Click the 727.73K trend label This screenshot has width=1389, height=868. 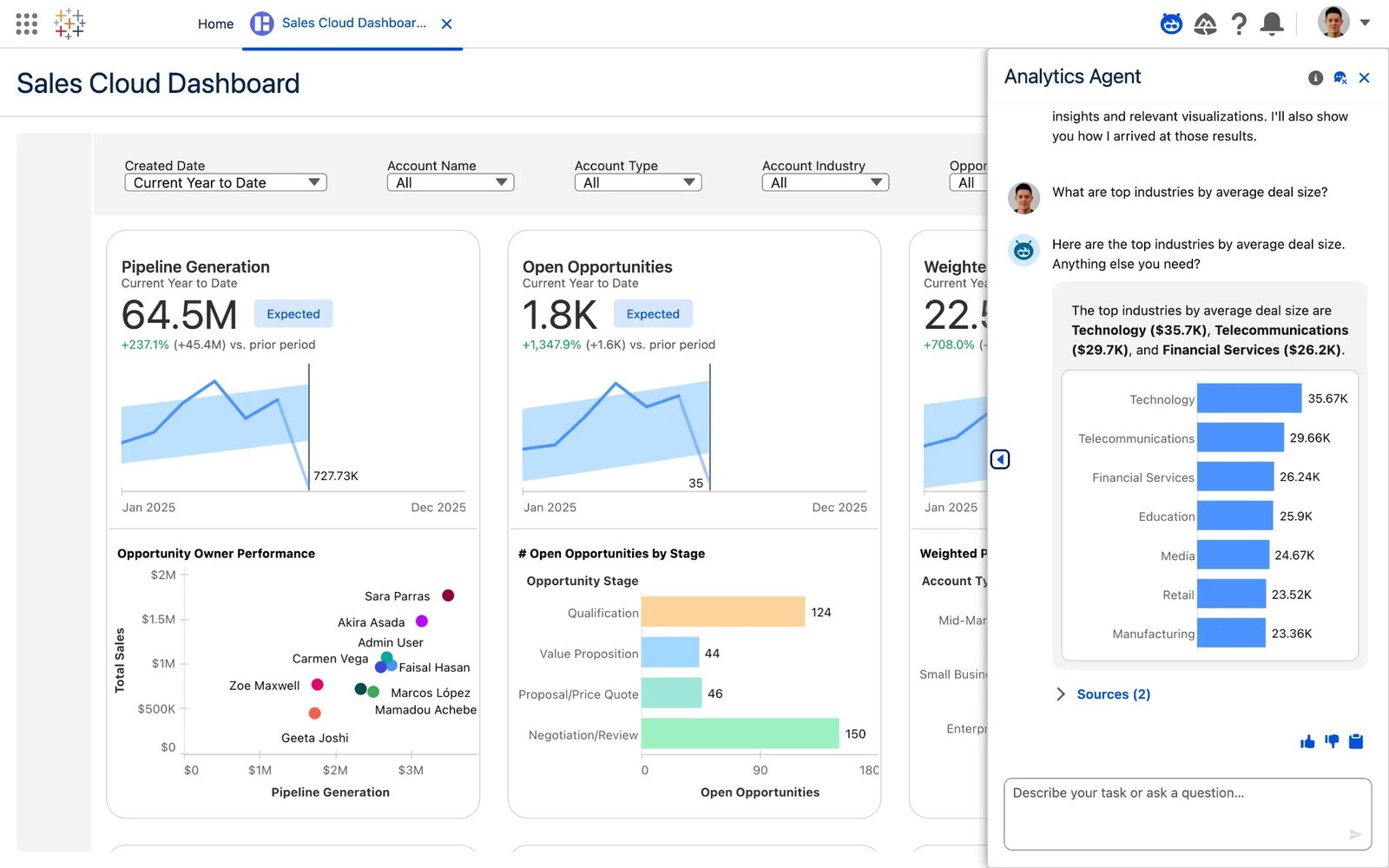tap(336, 476)
